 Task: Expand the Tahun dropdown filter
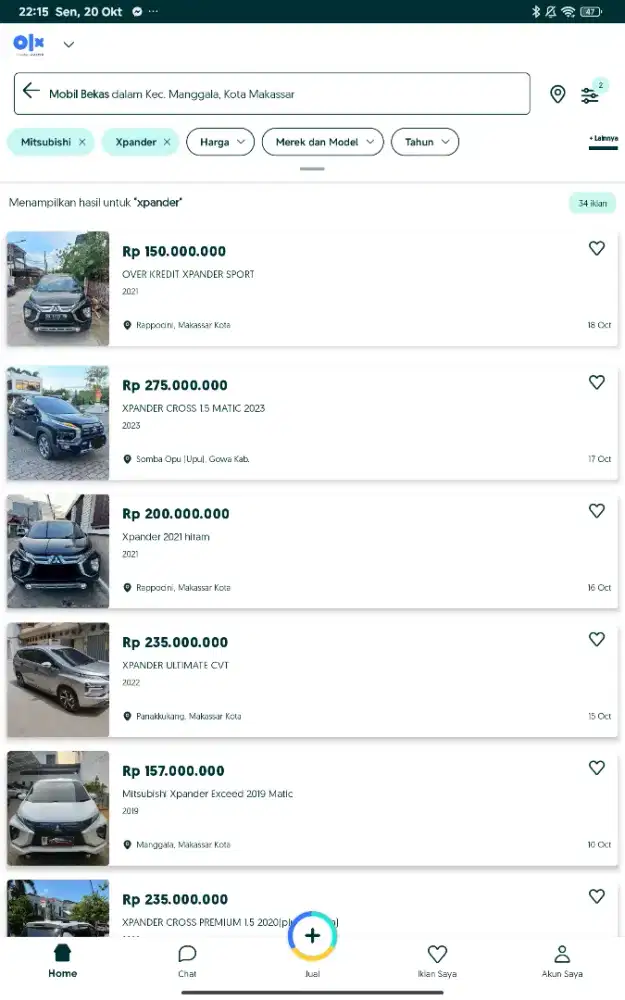coord(425,142)
